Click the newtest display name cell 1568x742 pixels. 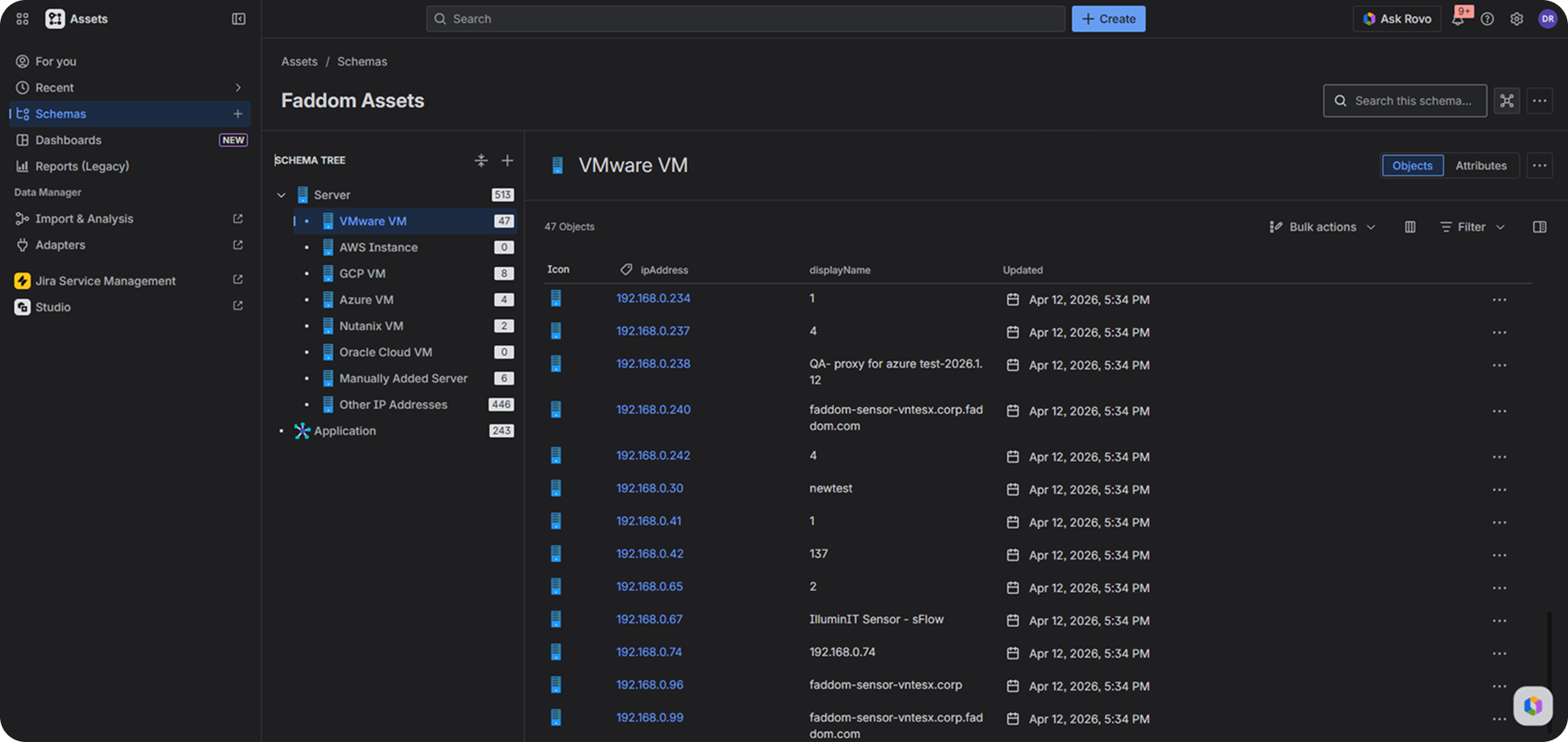831,488
